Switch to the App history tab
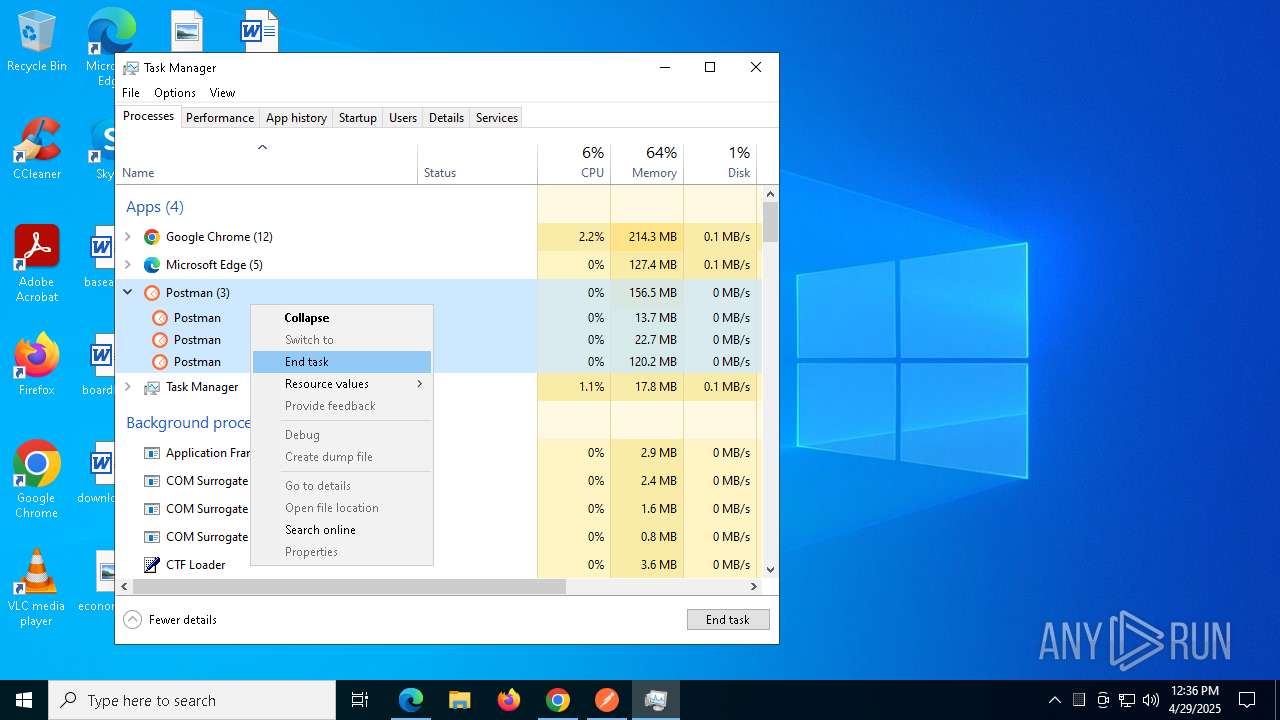Viewport: 1280px width, 720px height. [x=296, y=118]
